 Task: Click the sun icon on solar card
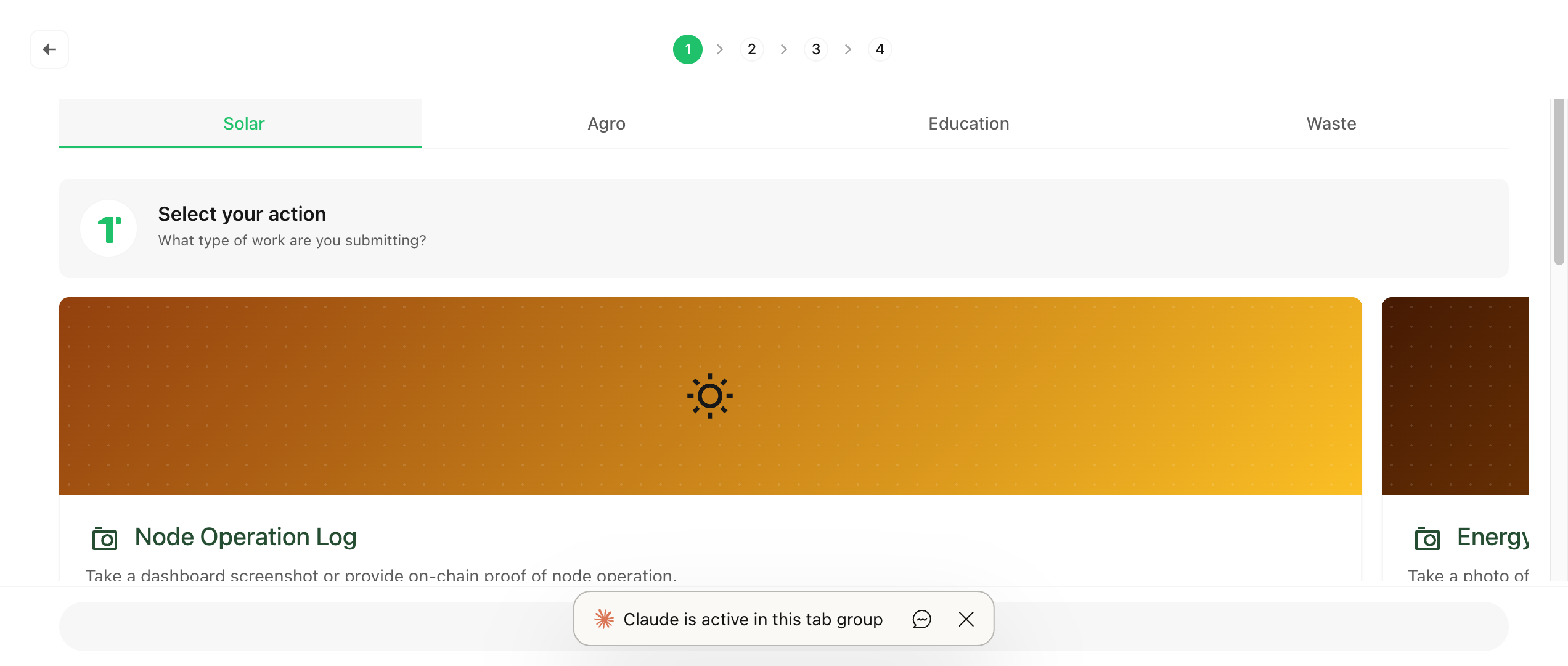pyautogui.click(x=710, y=396)
